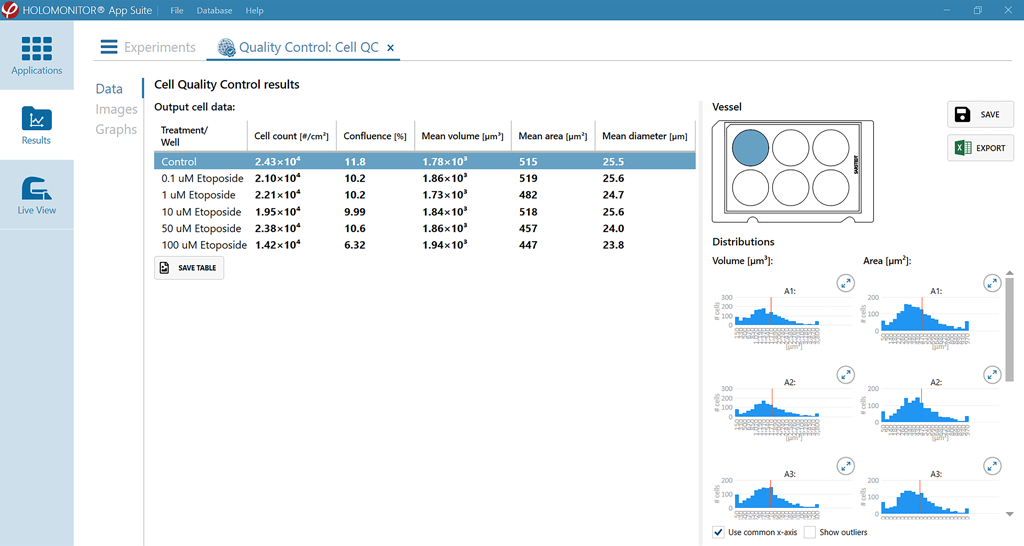Click the 1.94×10³ mean volume value

pyautogui.click(x=445, y=245)
